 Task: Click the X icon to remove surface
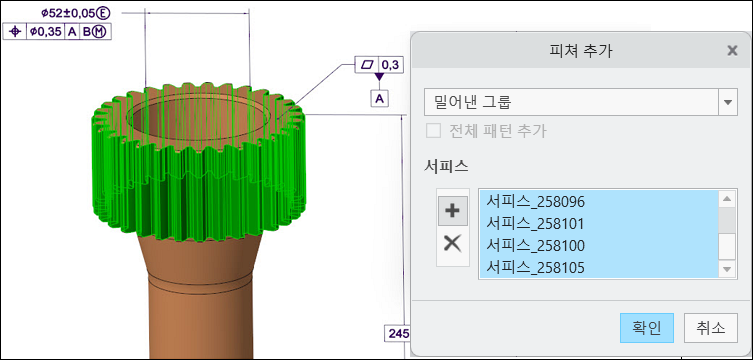[x=452, y=244]
